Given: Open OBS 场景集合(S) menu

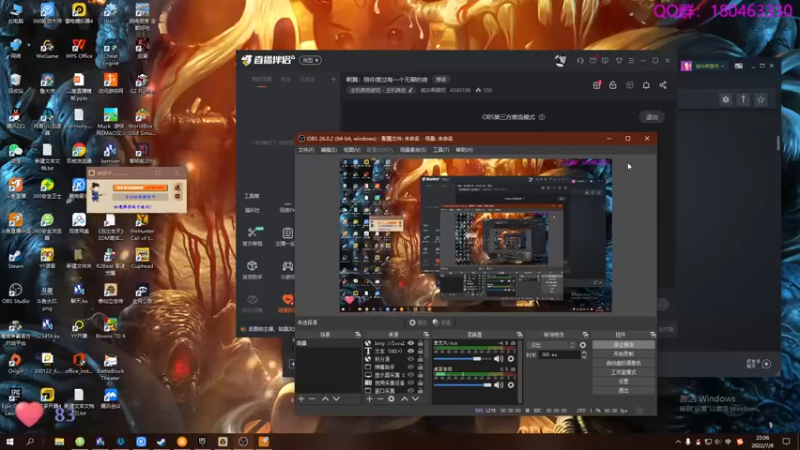Looking at the screenshot, I should point(413,150).
